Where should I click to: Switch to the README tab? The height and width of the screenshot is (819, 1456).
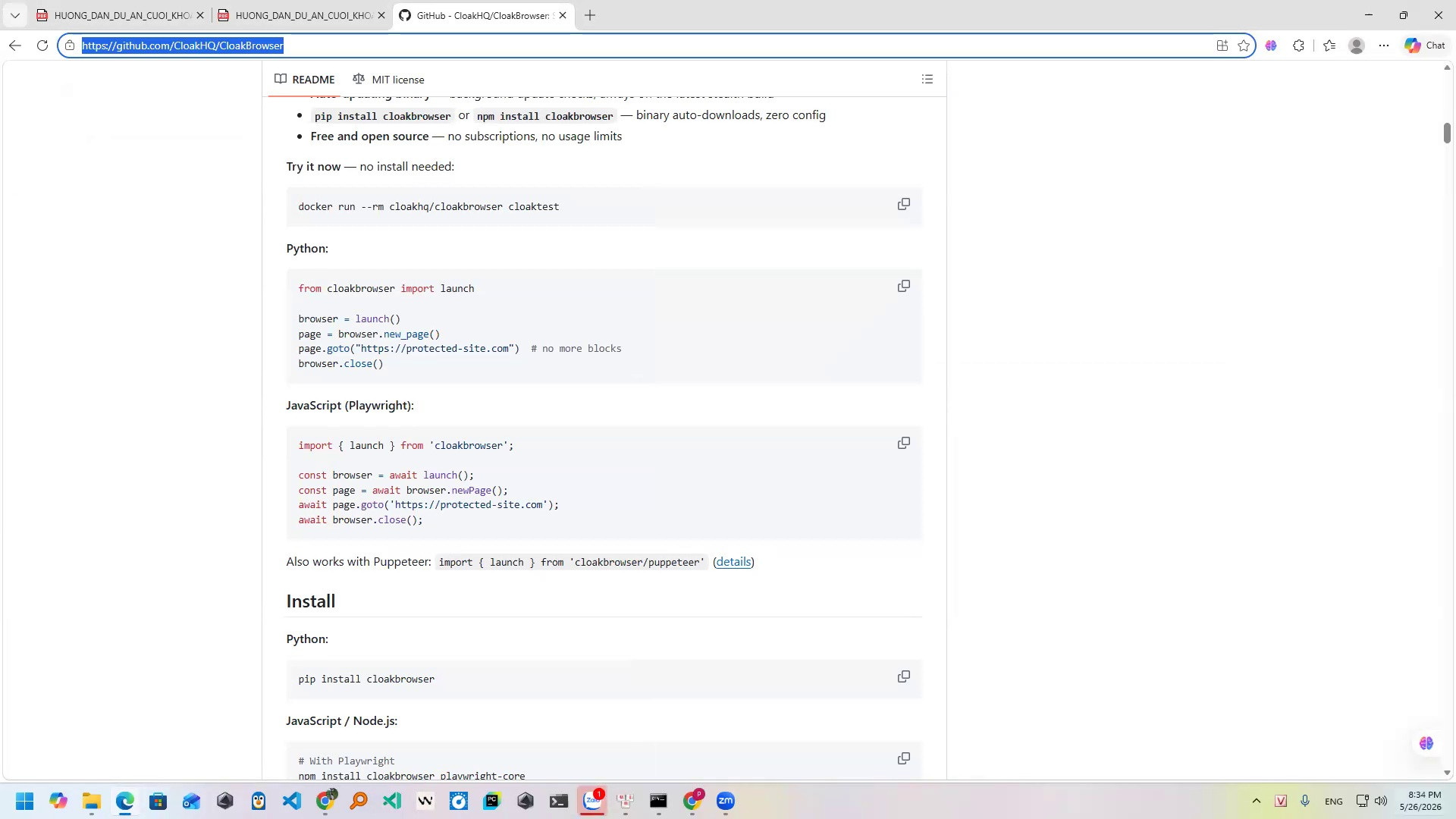pyautogui.click(x=305, y=80)
